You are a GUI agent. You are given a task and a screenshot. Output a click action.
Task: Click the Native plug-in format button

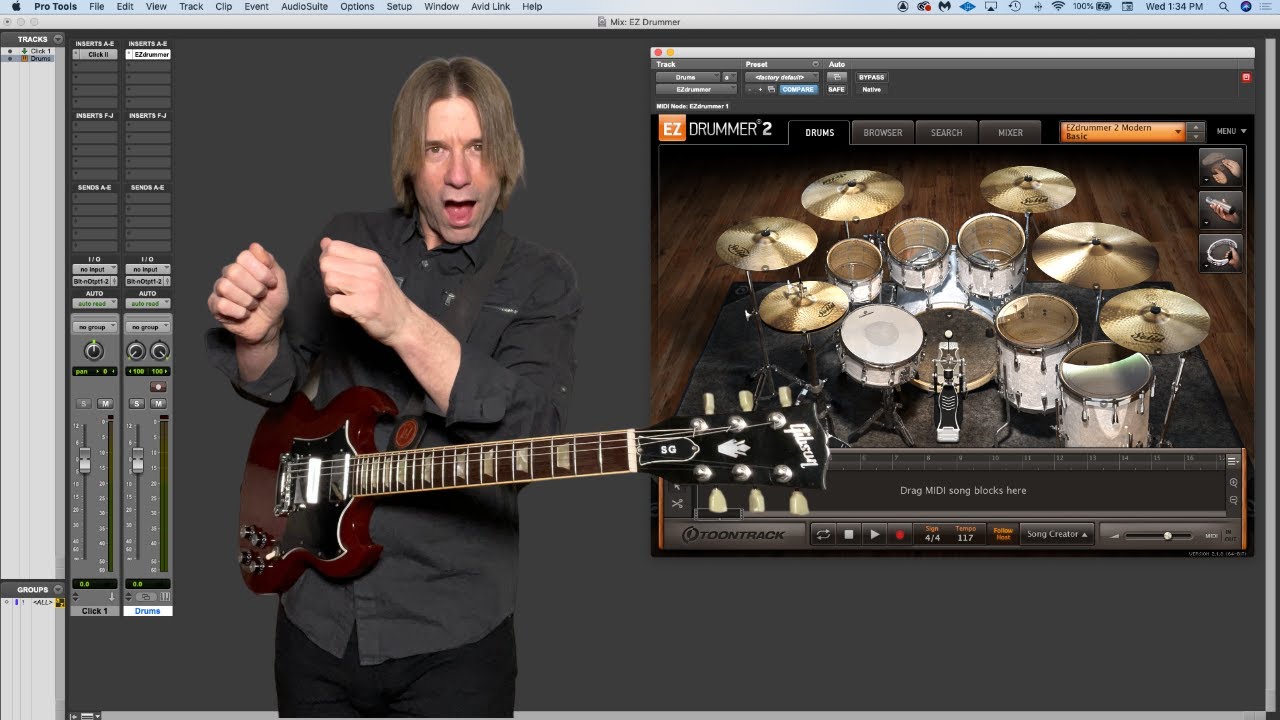[871, 89]
